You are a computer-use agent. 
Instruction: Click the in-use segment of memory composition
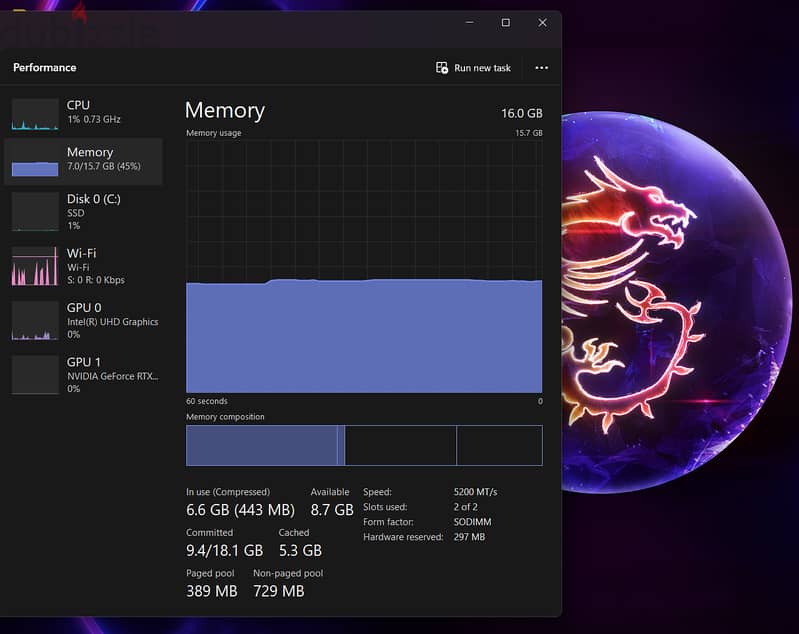pyautogui.click(x=261, y=445)
